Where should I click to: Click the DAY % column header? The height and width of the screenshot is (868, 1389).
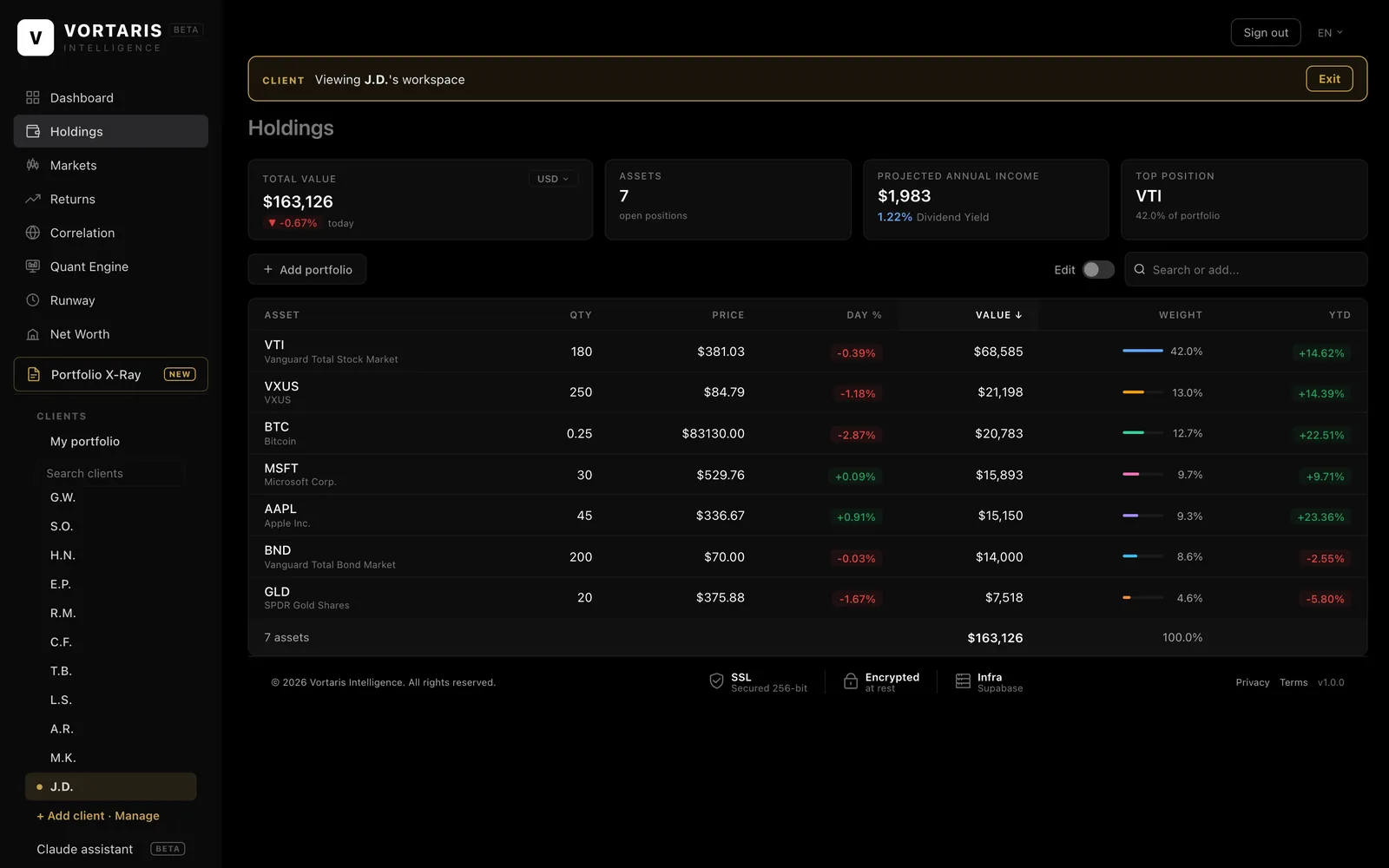click(x=864, y=315)
